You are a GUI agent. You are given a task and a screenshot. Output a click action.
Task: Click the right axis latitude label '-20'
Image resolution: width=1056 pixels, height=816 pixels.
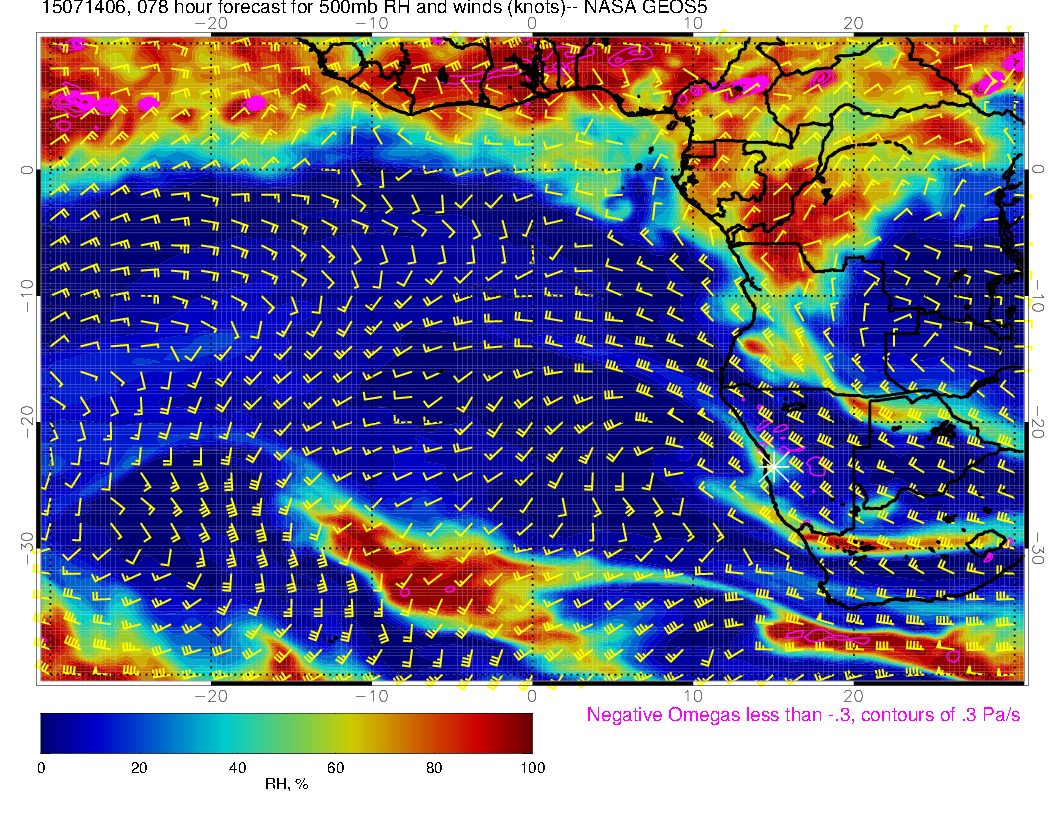1038,422
